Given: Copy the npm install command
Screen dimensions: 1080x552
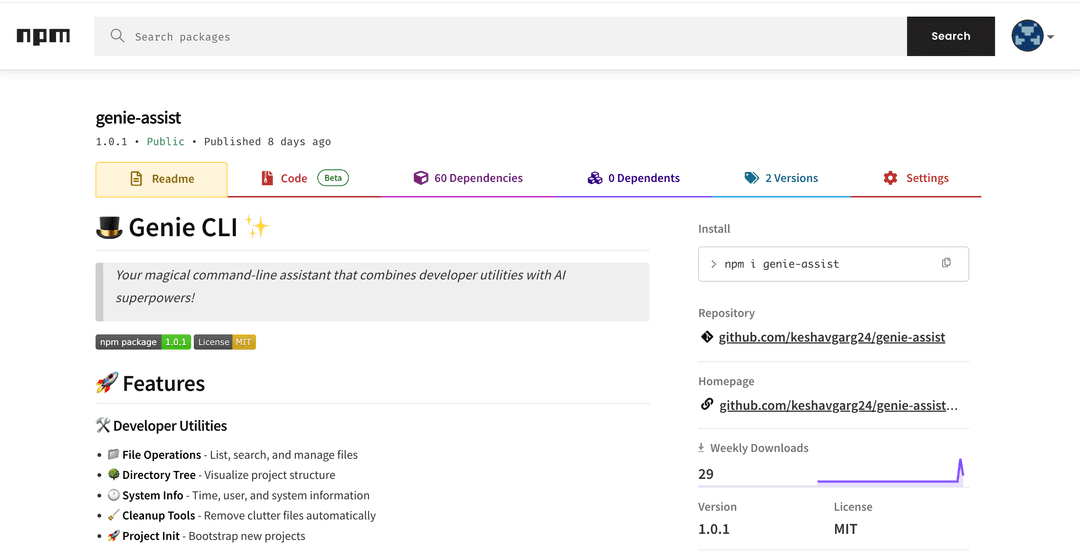Looking at the screenshot, I should coord(946,263).
